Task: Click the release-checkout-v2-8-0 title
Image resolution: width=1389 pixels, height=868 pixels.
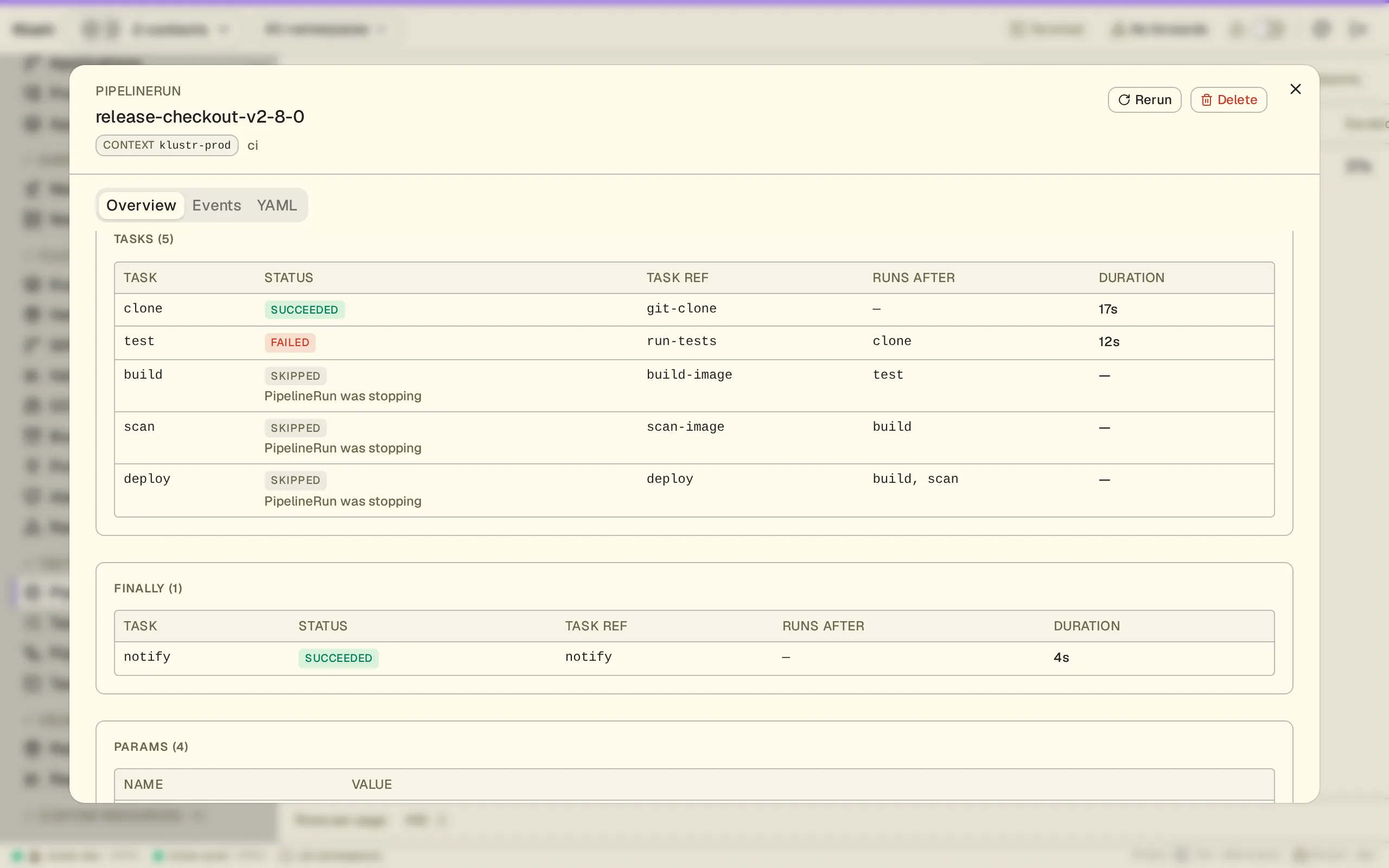Action: pyautogui.click(x=200, y=117)
